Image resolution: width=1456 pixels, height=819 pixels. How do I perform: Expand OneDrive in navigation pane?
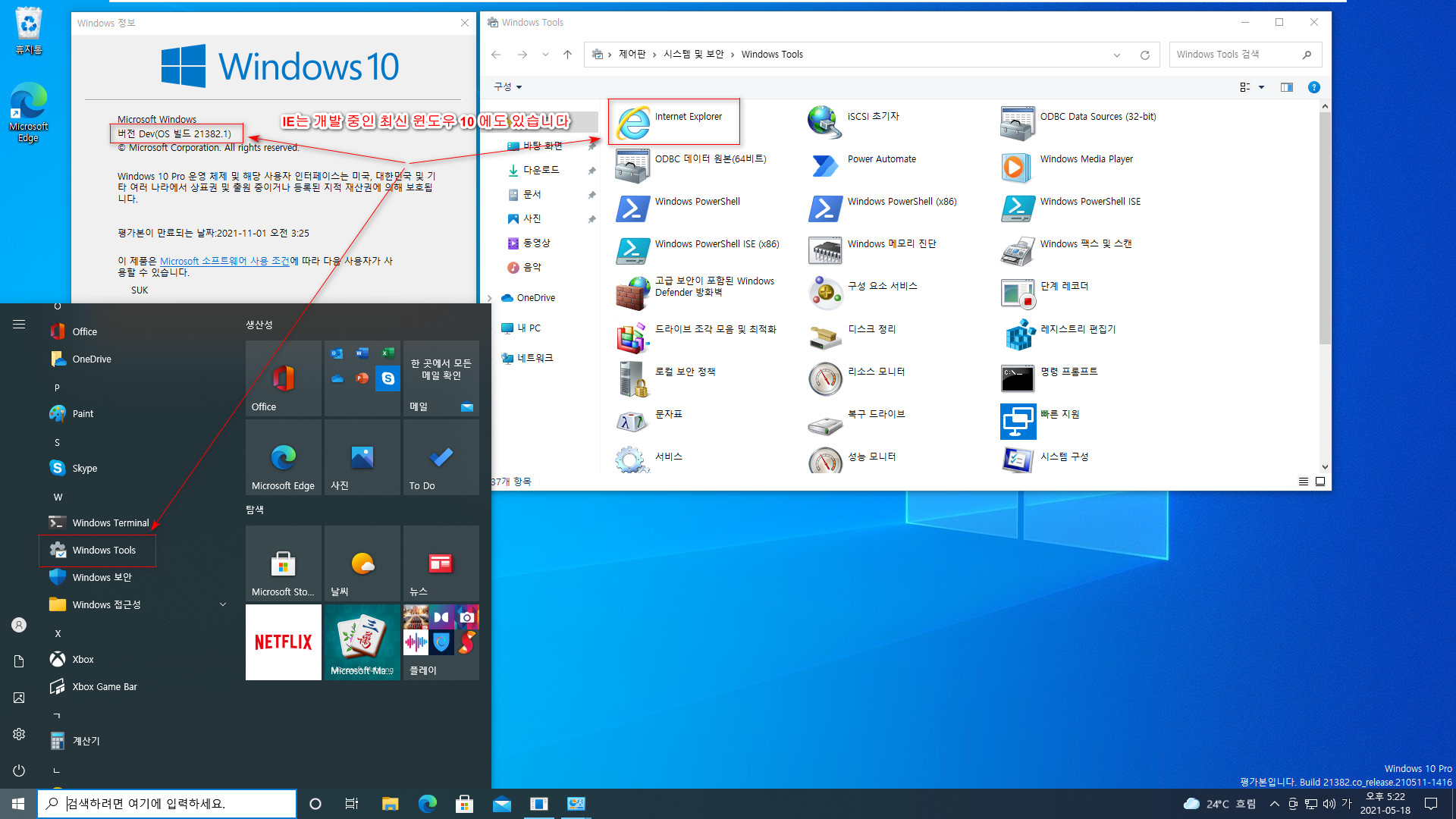[490, 298]
